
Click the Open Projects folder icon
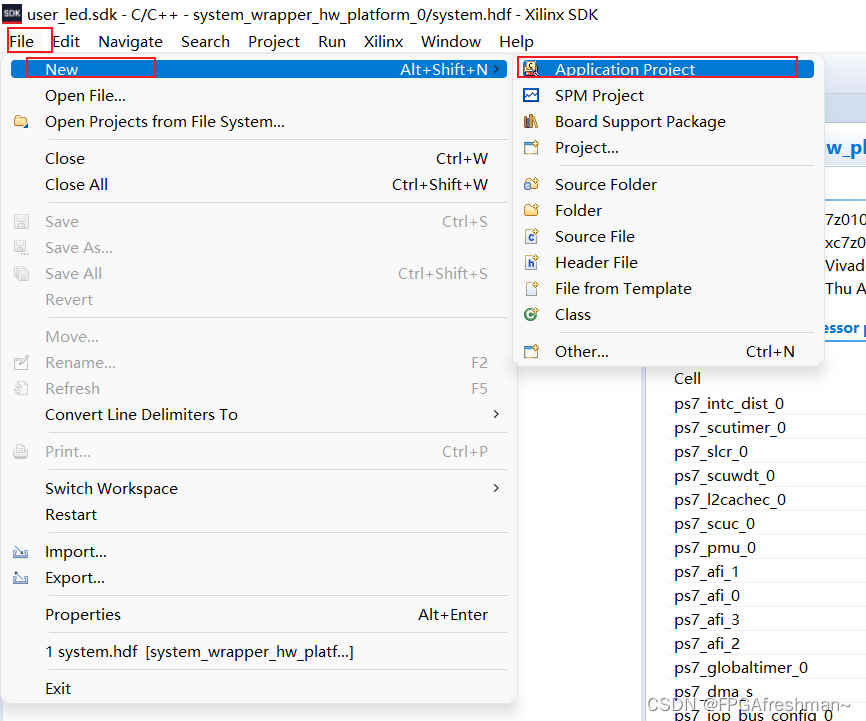coord(21,122)
